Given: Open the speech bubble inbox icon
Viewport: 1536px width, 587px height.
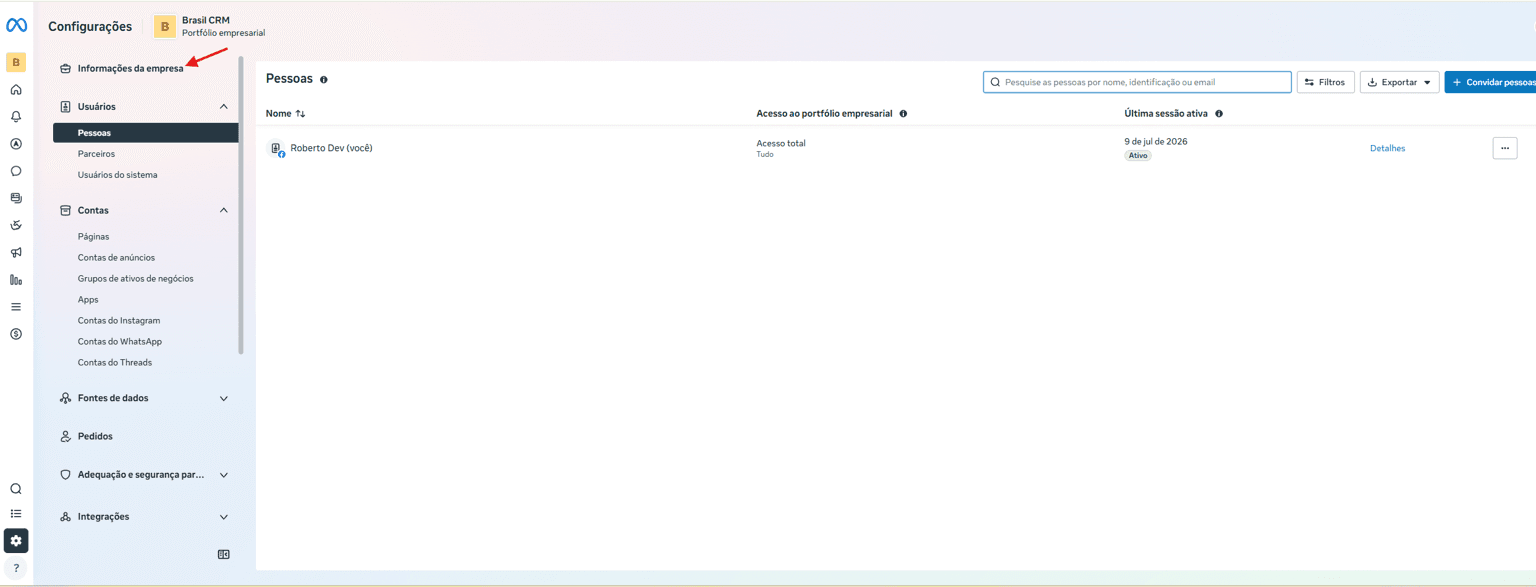Looking at the screenshot, I should click(16, 171).
